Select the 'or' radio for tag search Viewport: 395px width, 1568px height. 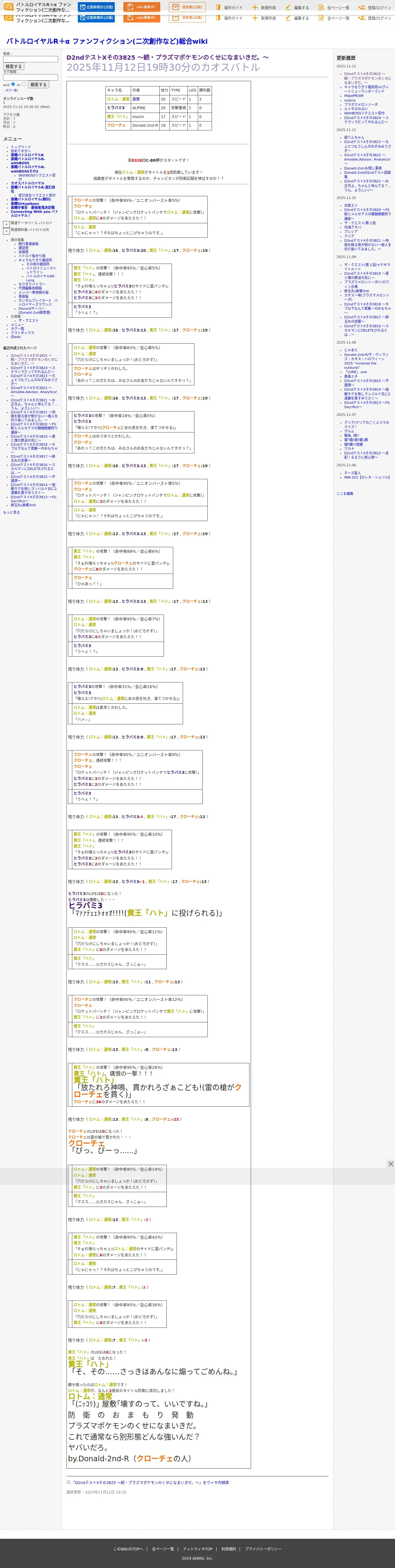point(24,84)
